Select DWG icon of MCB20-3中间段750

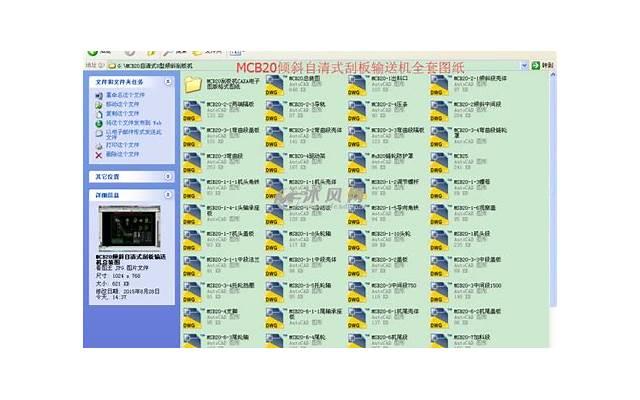(357, 292)
